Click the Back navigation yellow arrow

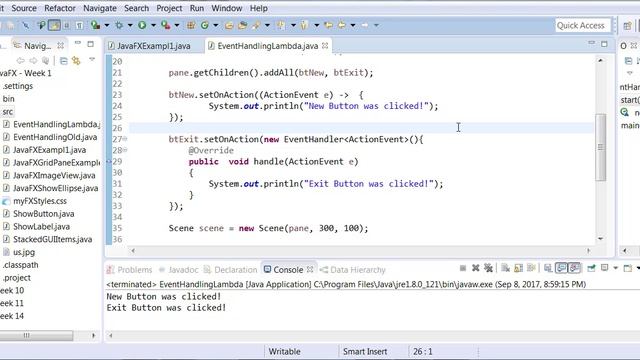(x=342, y=25)
